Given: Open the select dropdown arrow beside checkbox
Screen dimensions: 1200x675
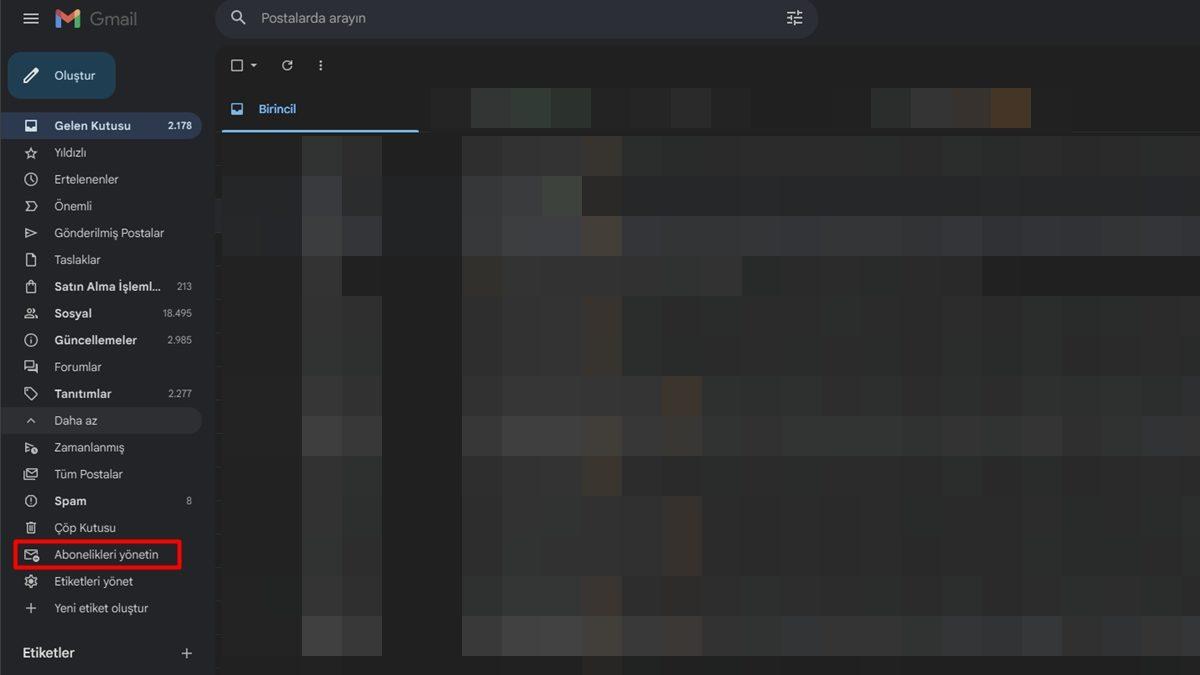Looking at the screenshot, I should point(254,66).
